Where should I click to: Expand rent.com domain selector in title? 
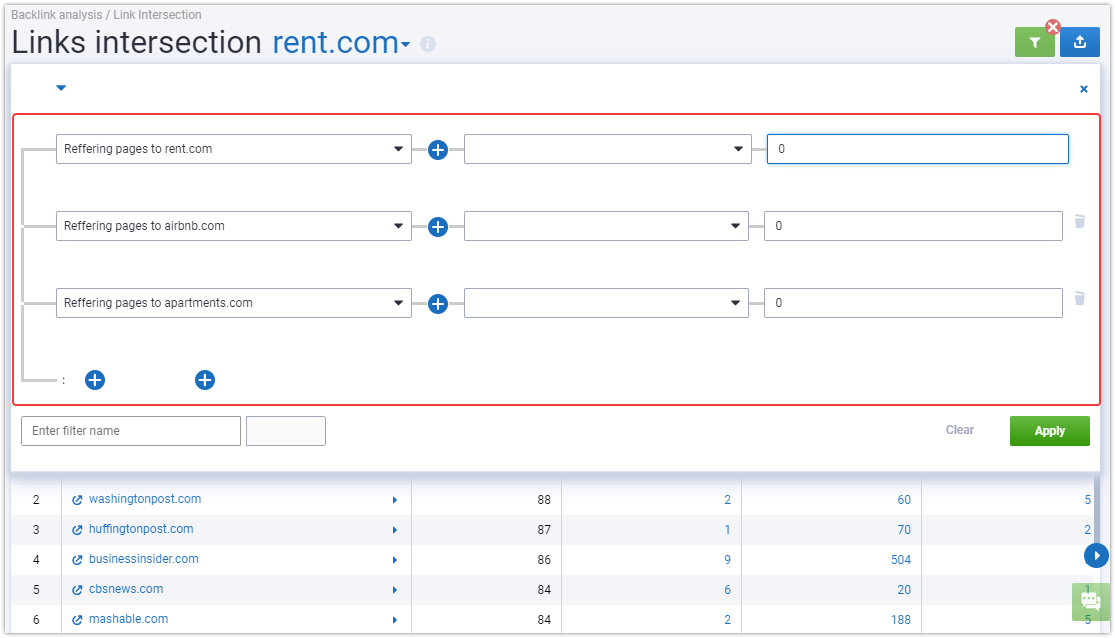tap(405, 45)
